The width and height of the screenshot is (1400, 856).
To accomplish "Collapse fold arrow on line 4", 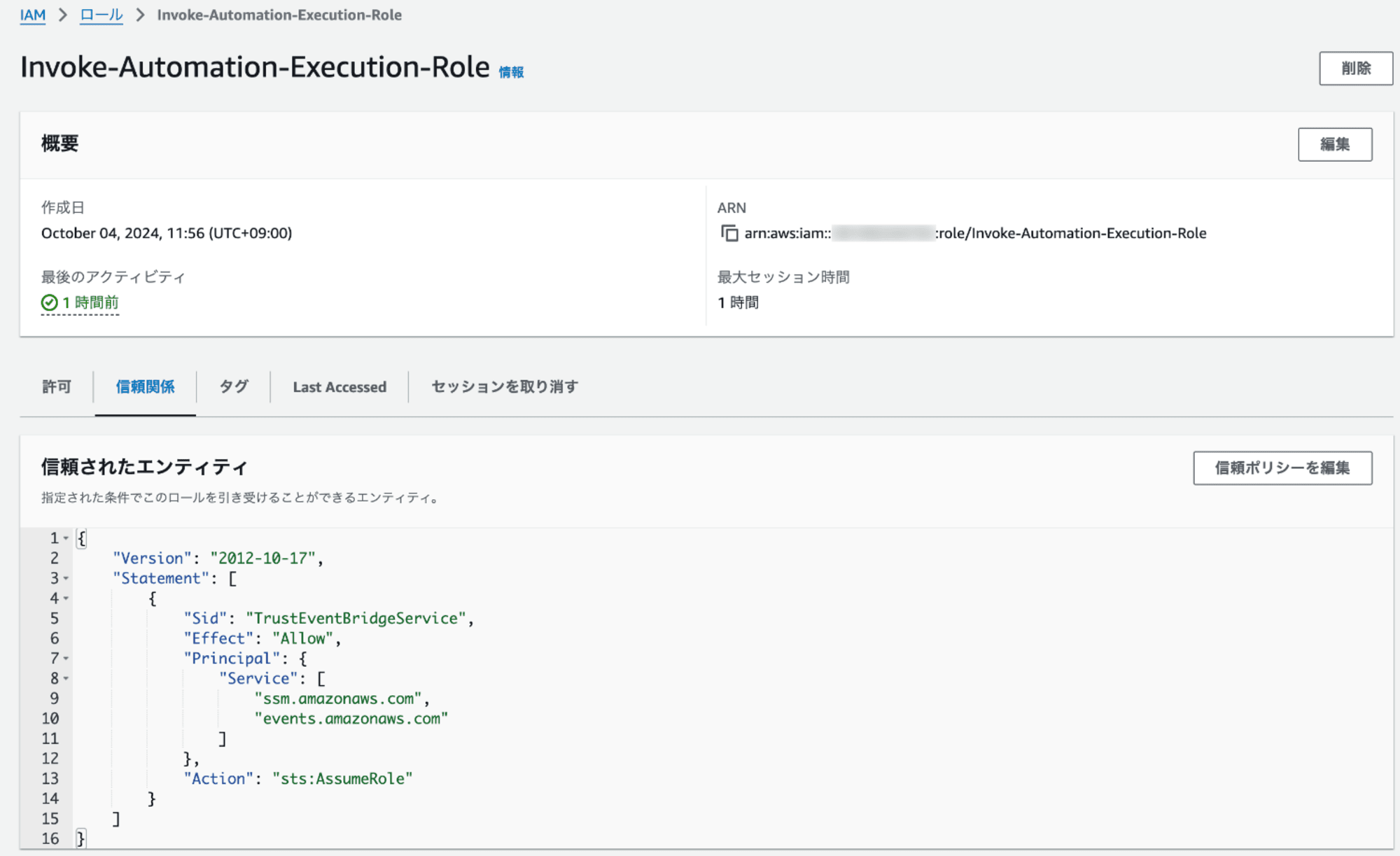I will 66,598.
